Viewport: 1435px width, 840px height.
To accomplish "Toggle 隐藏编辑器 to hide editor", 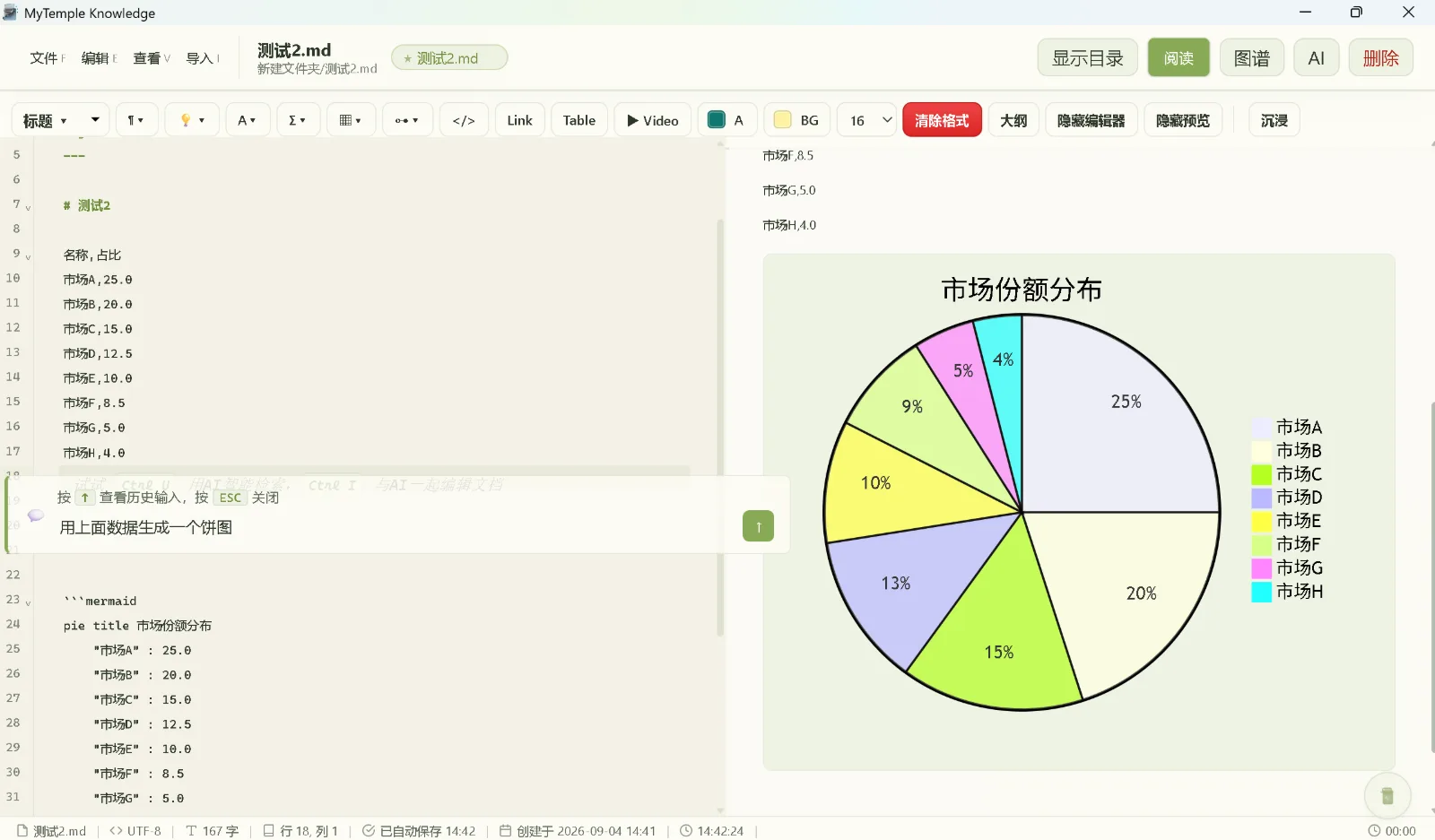I will click(x=1091, y=120).
